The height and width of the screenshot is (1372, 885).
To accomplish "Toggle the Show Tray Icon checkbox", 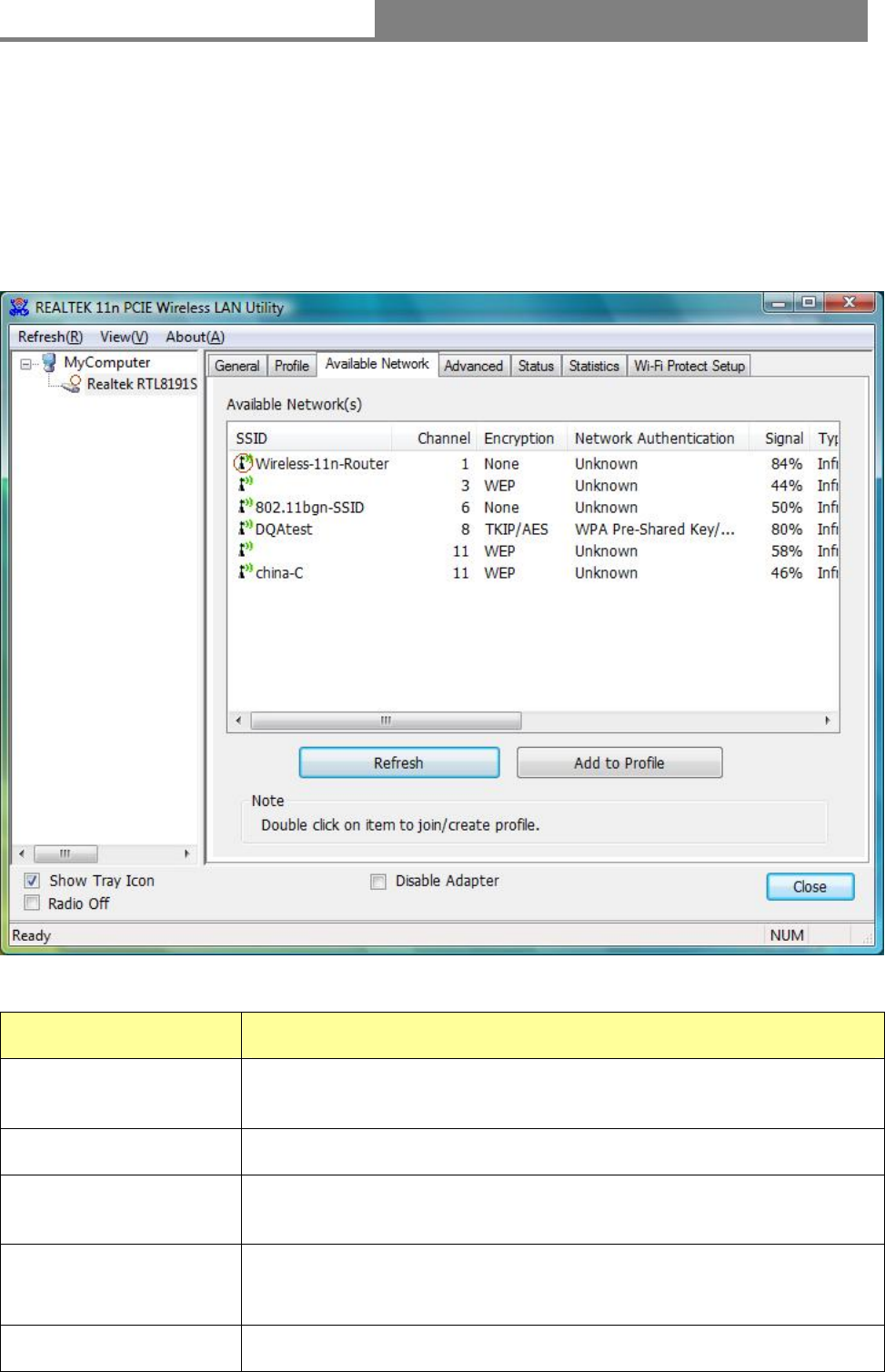I will [x=33, y=881].
